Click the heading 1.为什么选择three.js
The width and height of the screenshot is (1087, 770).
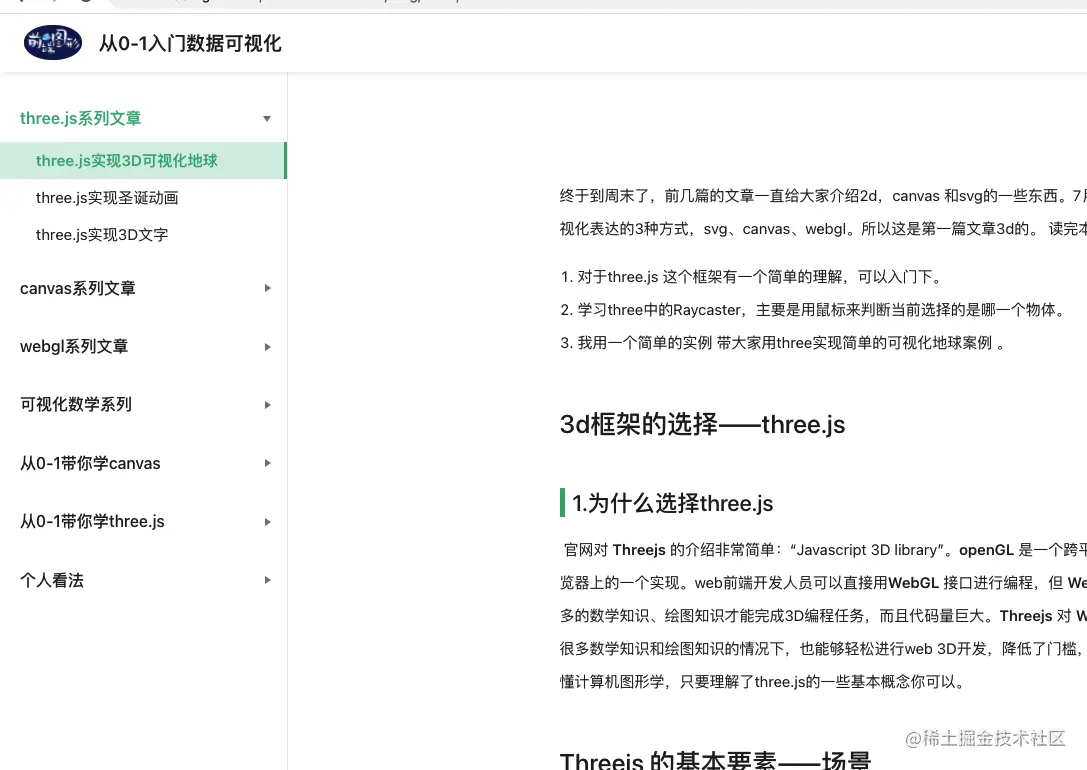(x=673, y=503)
